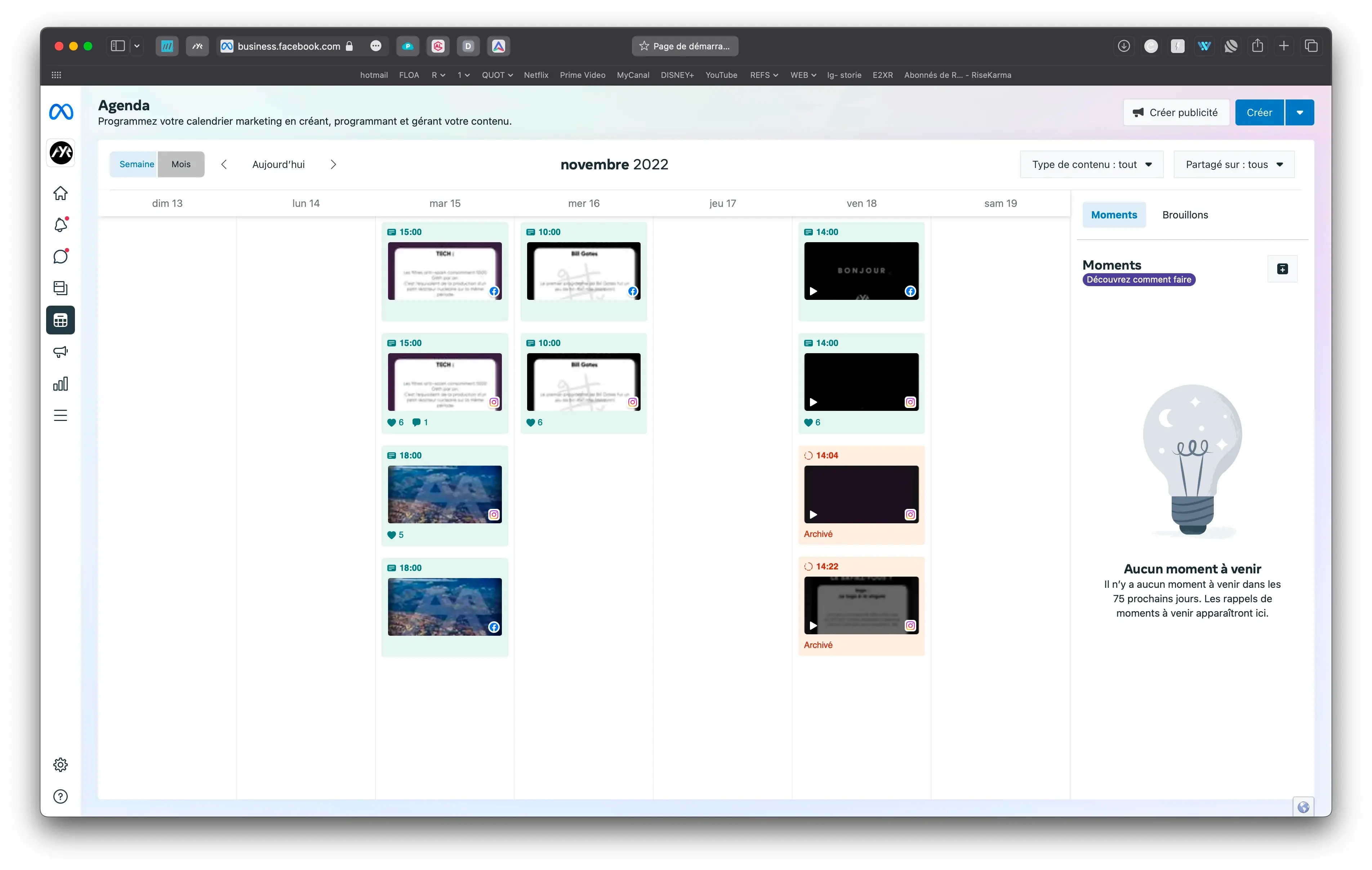Open the Home icon in sidebar
This screenshot has height=870, width=1372.
(x=61, y=193)
